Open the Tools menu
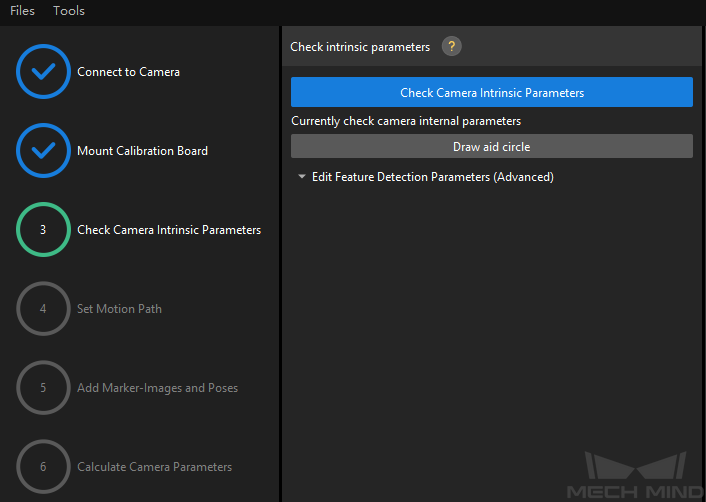706x502 pixels. point(69,11)
